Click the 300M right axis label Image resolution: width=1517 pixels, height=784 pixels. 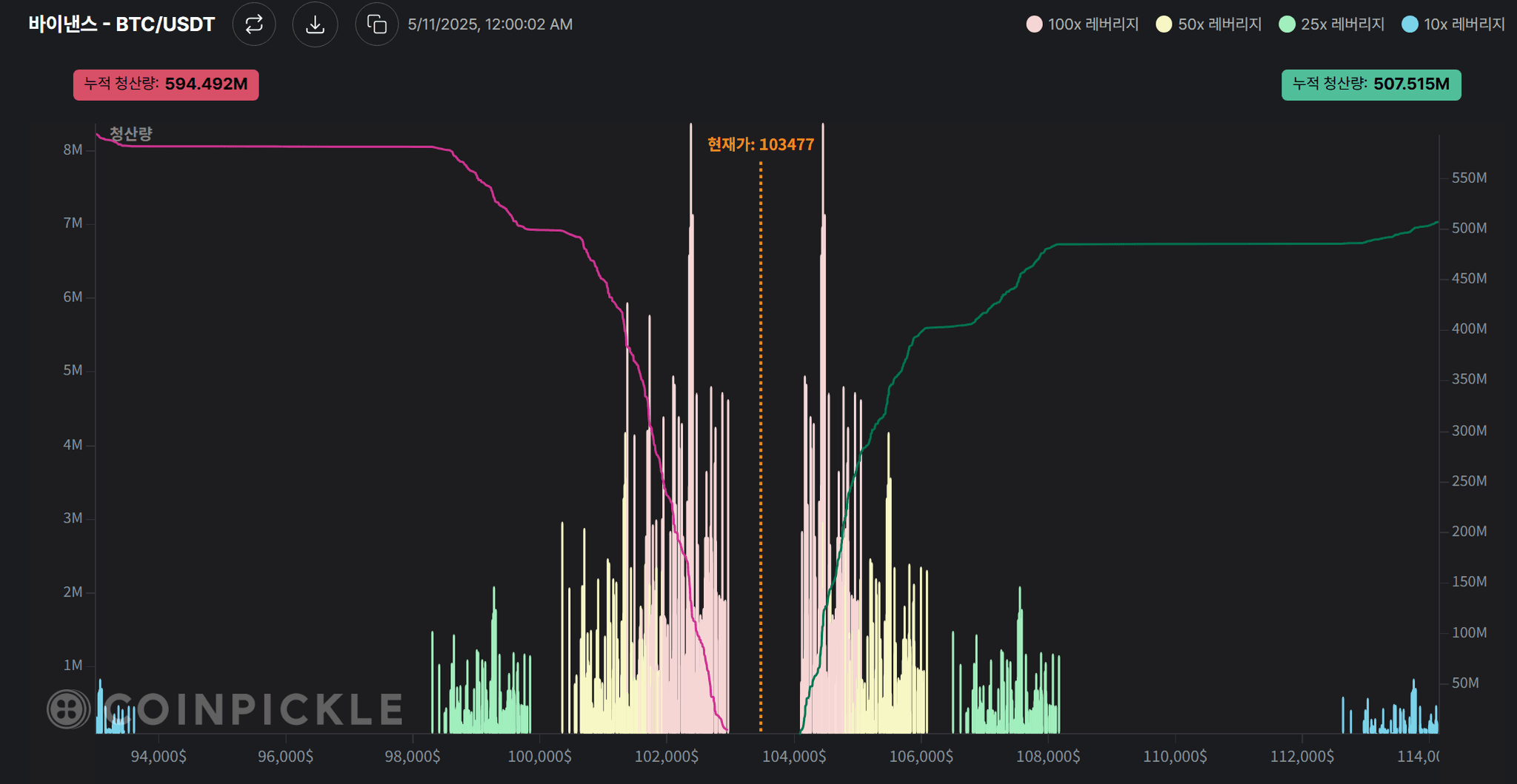pyautogui.click(x=1469, y=431)
